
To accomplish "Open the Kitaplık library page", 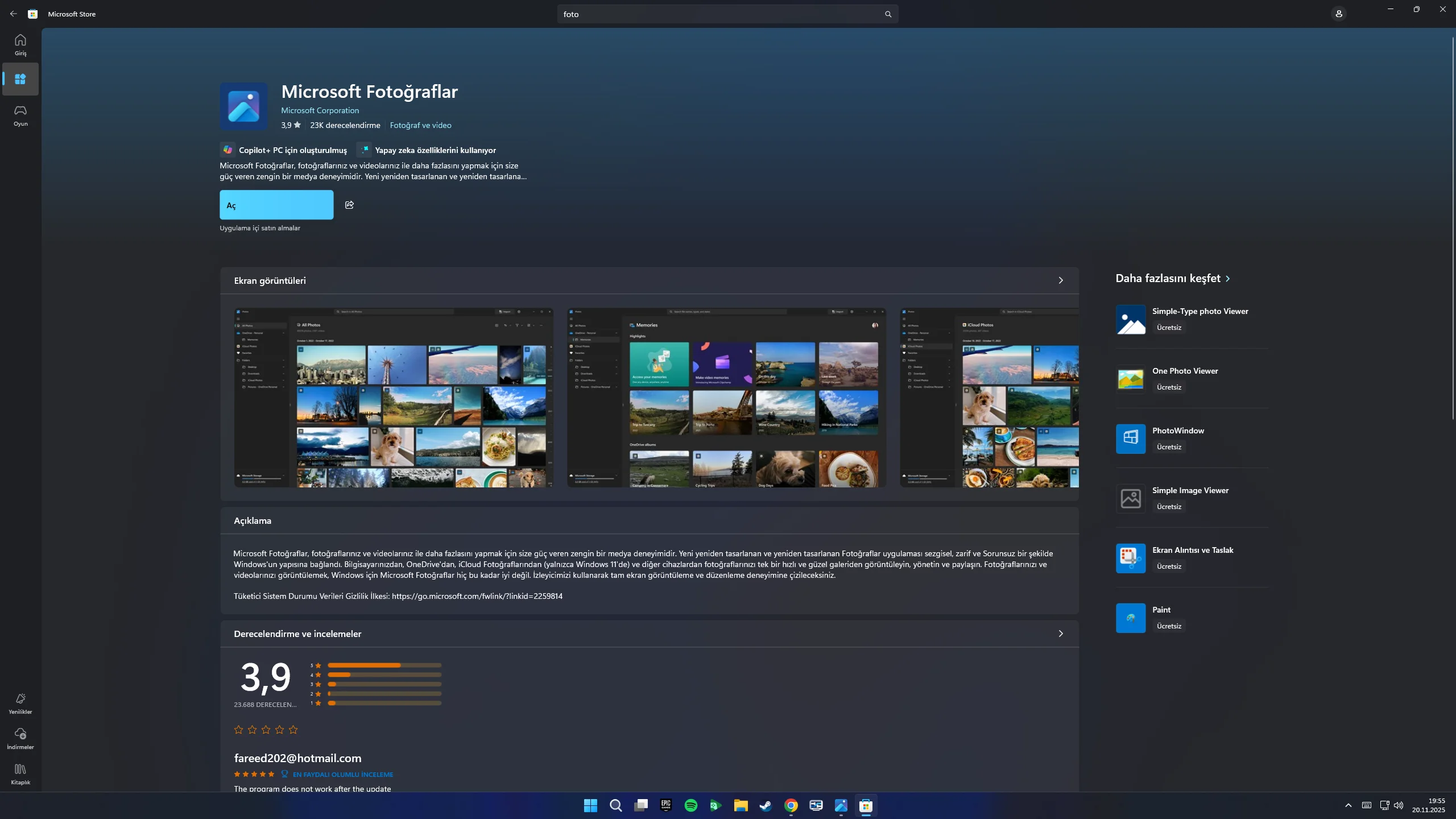I will pos(20,773).
